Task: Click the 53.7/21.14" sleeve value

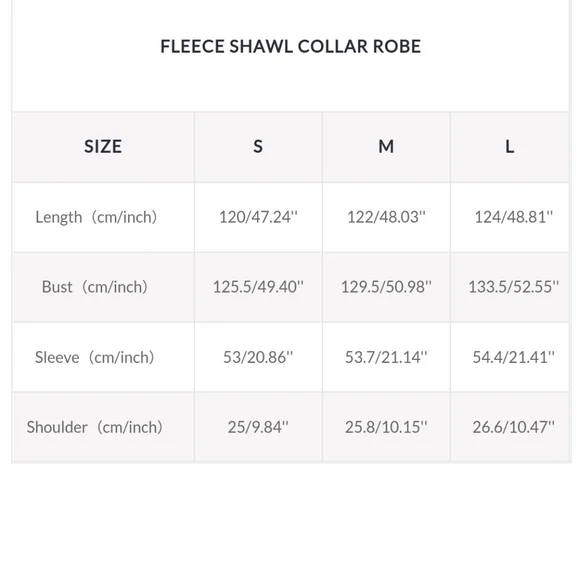Action: coord(386,357)
